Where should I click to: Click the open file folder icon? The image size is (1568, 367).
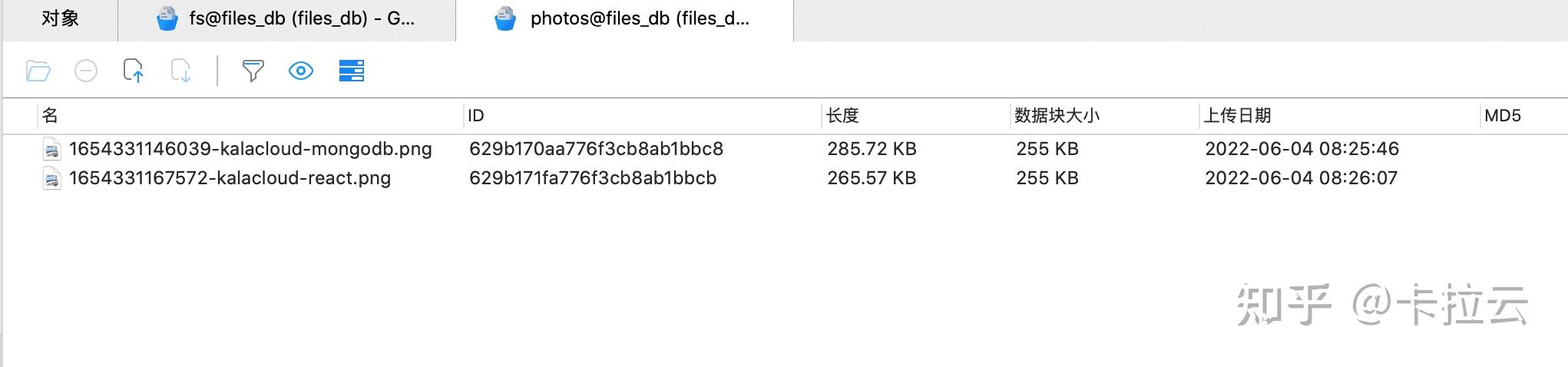pos(38,71)
